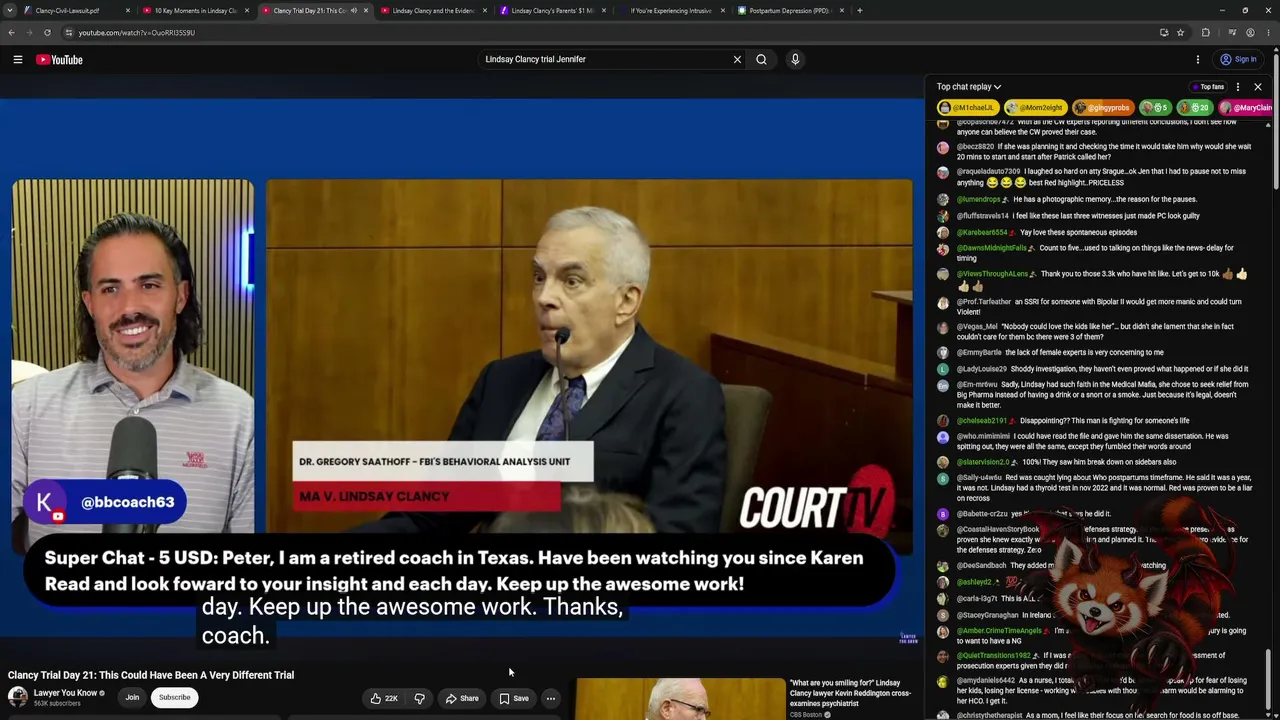Open Lawyer You Know channel name link
The width and height of the screenshot is (1280, 720).
pos(65,693)
